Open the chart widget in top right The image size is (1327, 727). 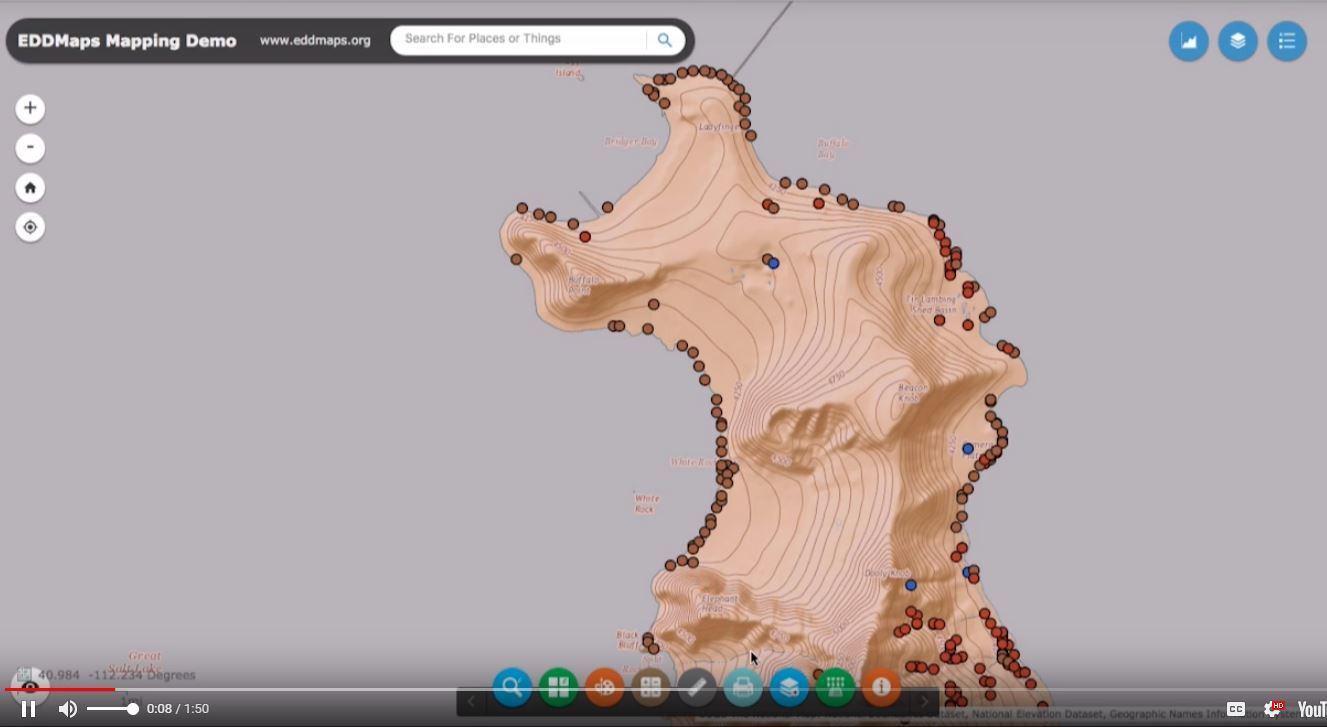(x=1188, y=41)
